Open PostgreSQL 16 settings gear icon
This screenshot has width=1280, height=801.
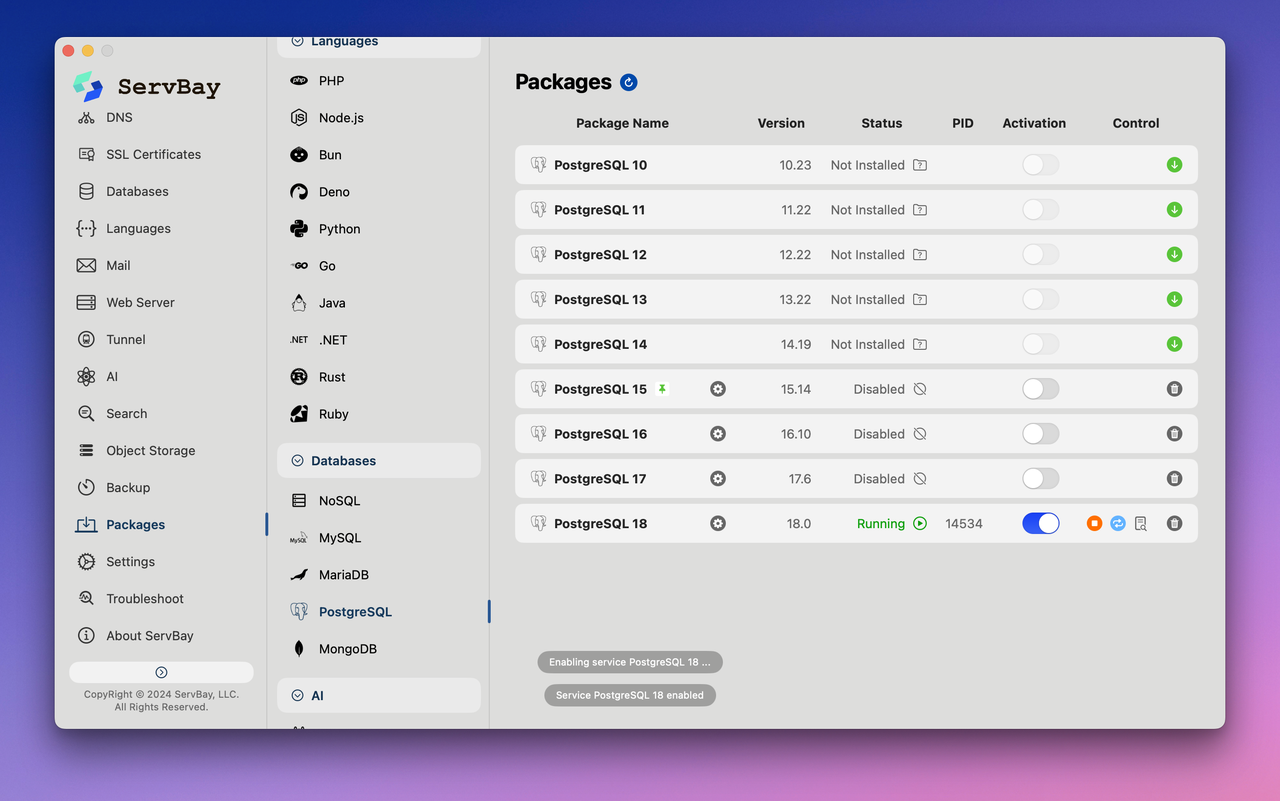(x=718, y=434)
